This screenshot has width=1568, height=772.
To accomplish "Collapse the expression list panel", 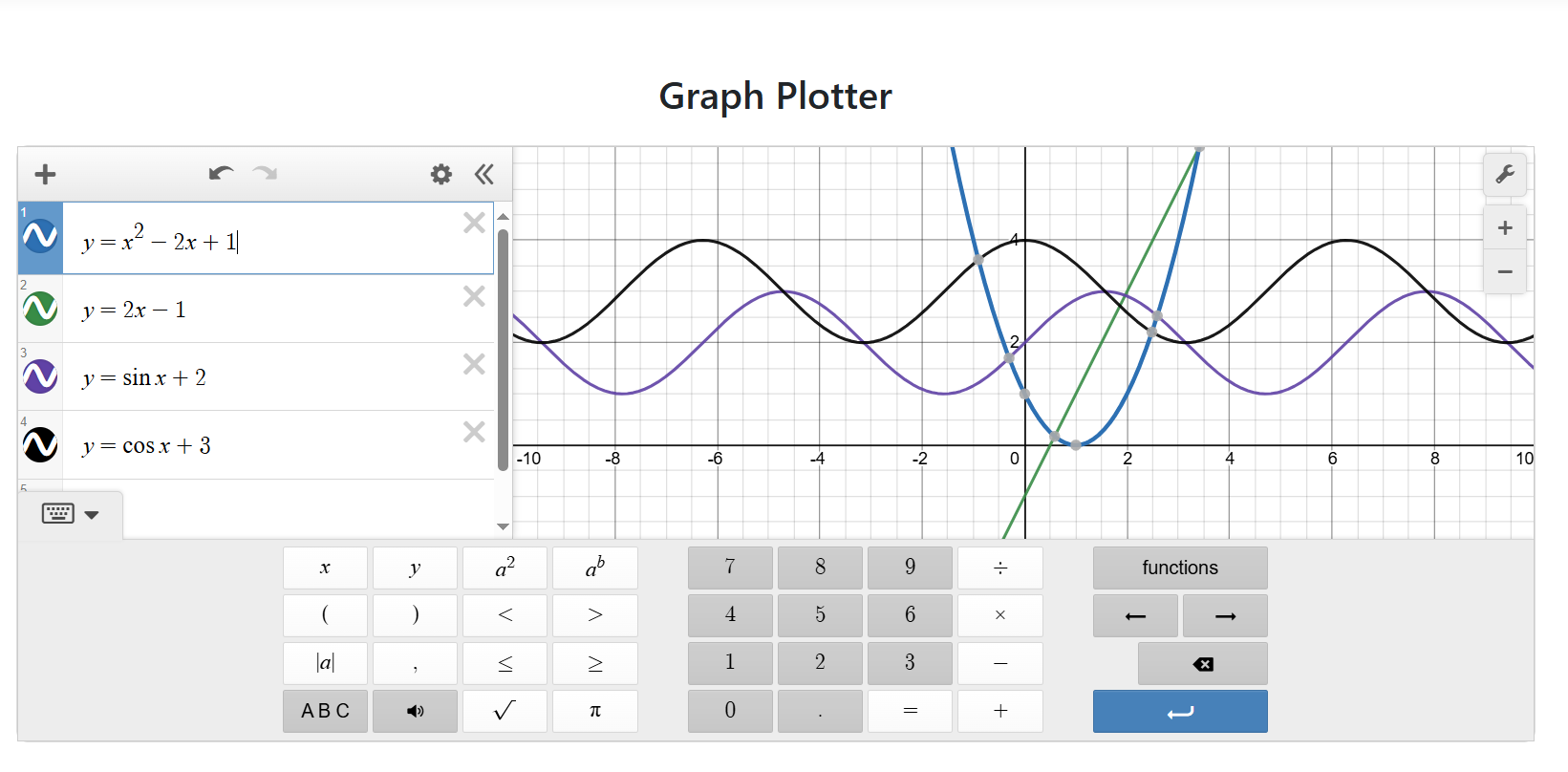I will tap(484, 174).
